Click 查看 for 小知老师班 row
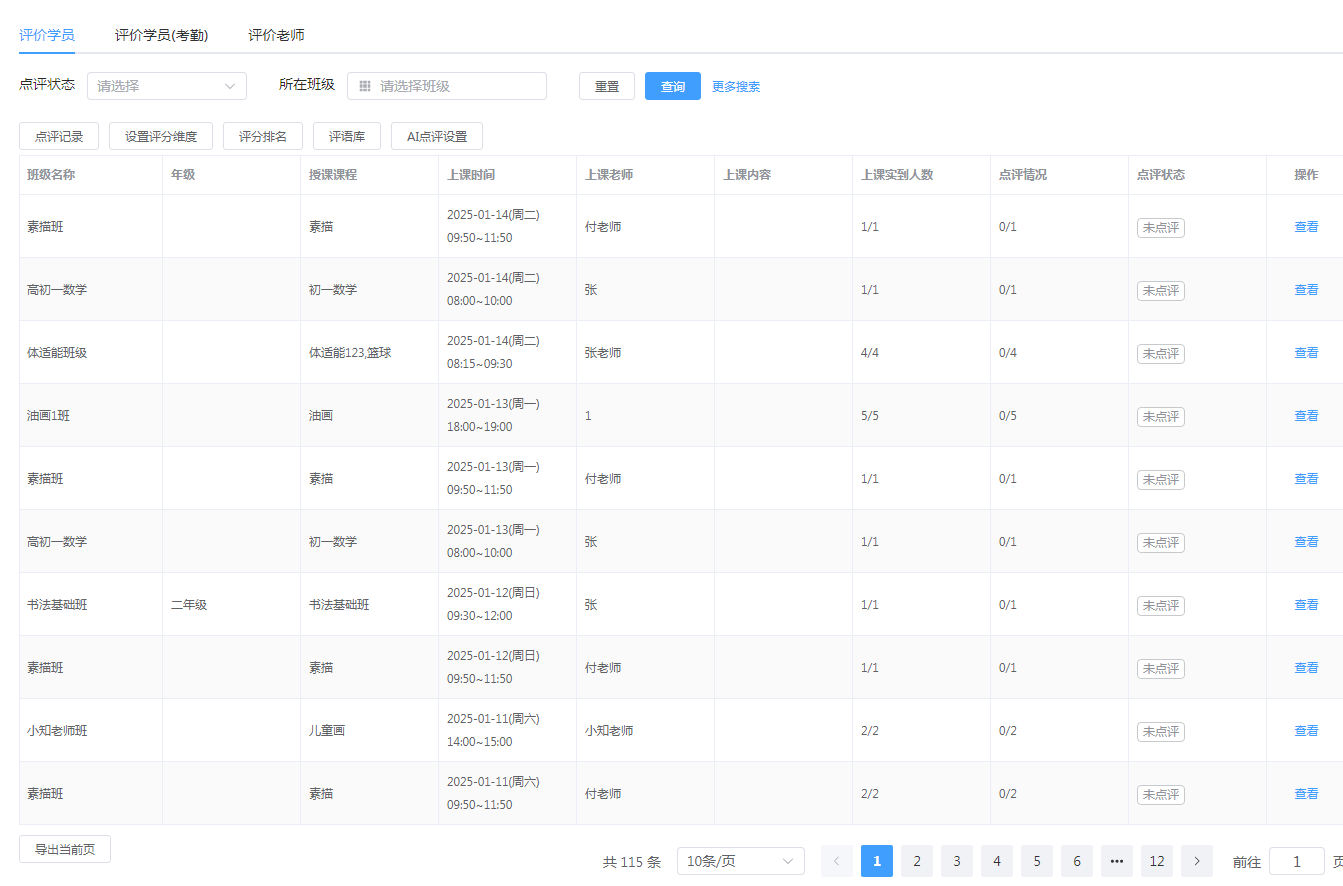The image size is (1343, 886). [x=1306, y=731]
